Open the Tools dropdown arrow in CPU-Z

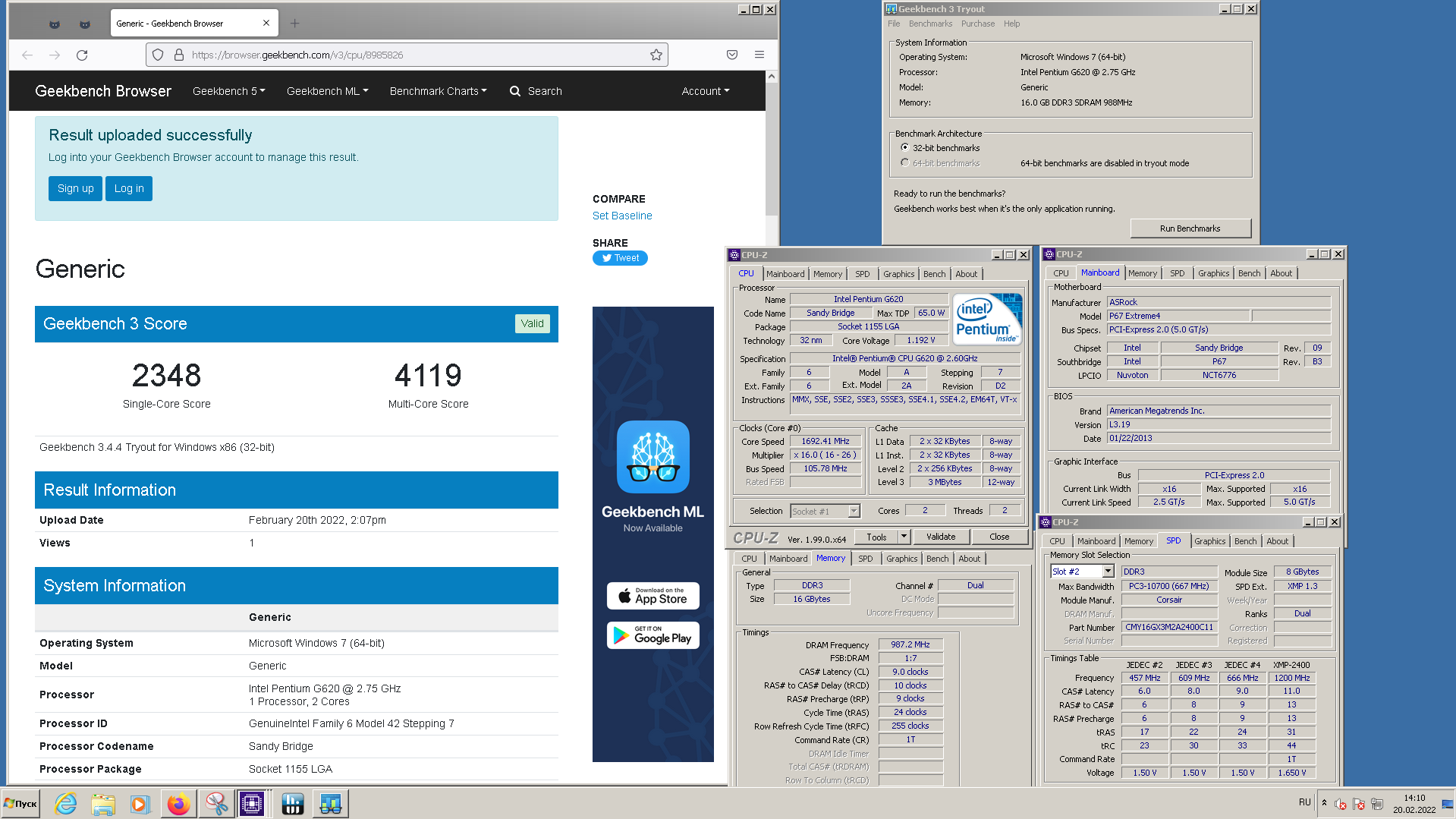coord(904,537)
